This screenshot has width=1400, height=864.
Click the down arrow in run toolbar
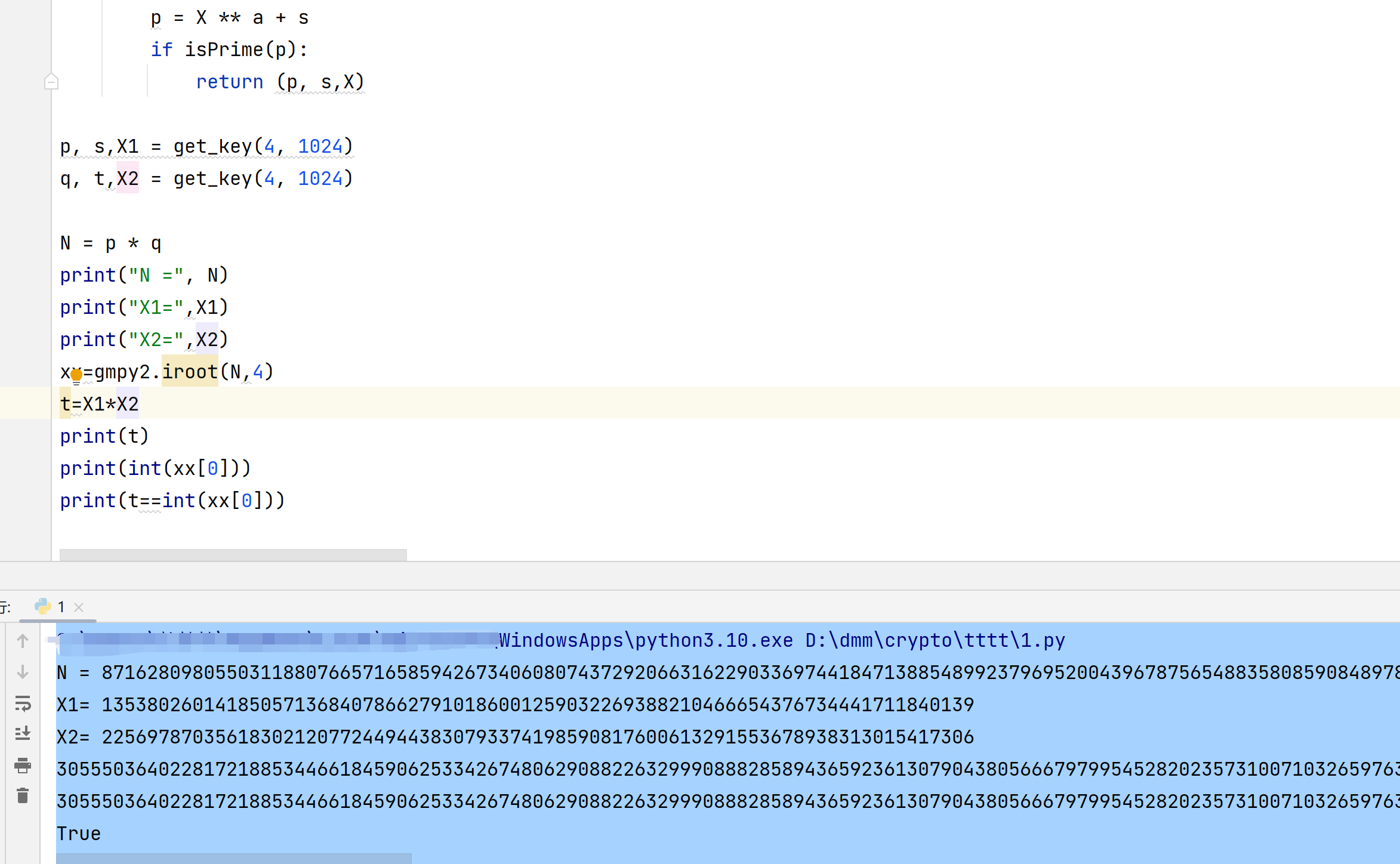tap(23, 672)
